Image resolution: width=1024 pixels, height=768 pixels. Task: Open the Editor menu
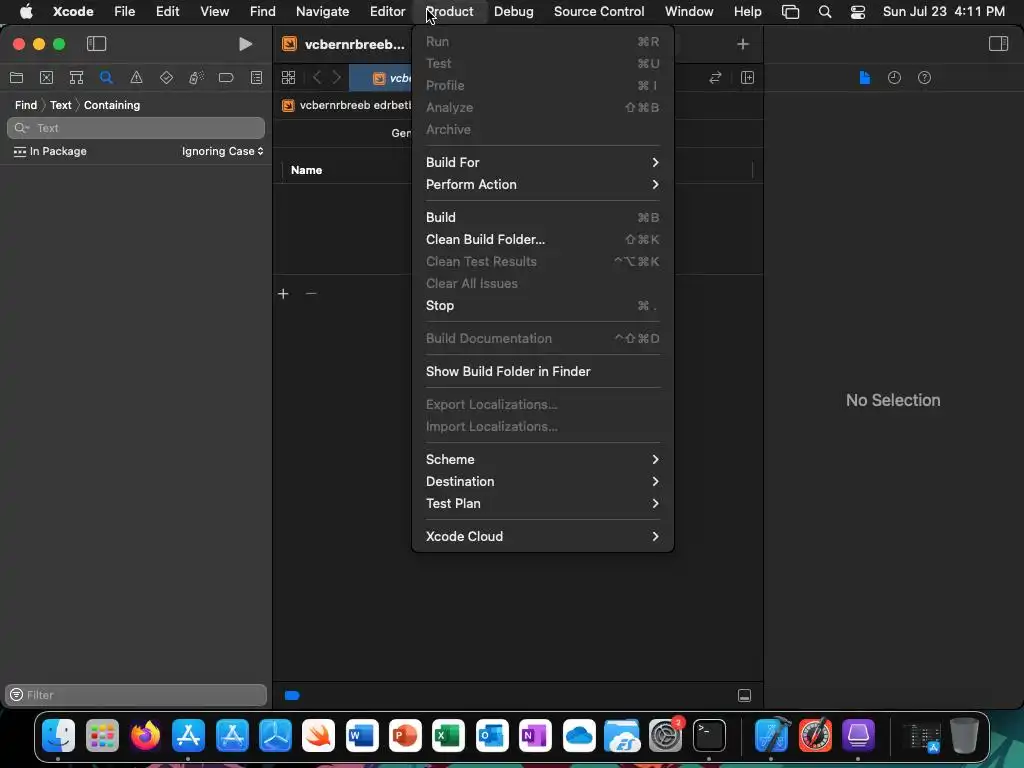(x=387, y=11)
